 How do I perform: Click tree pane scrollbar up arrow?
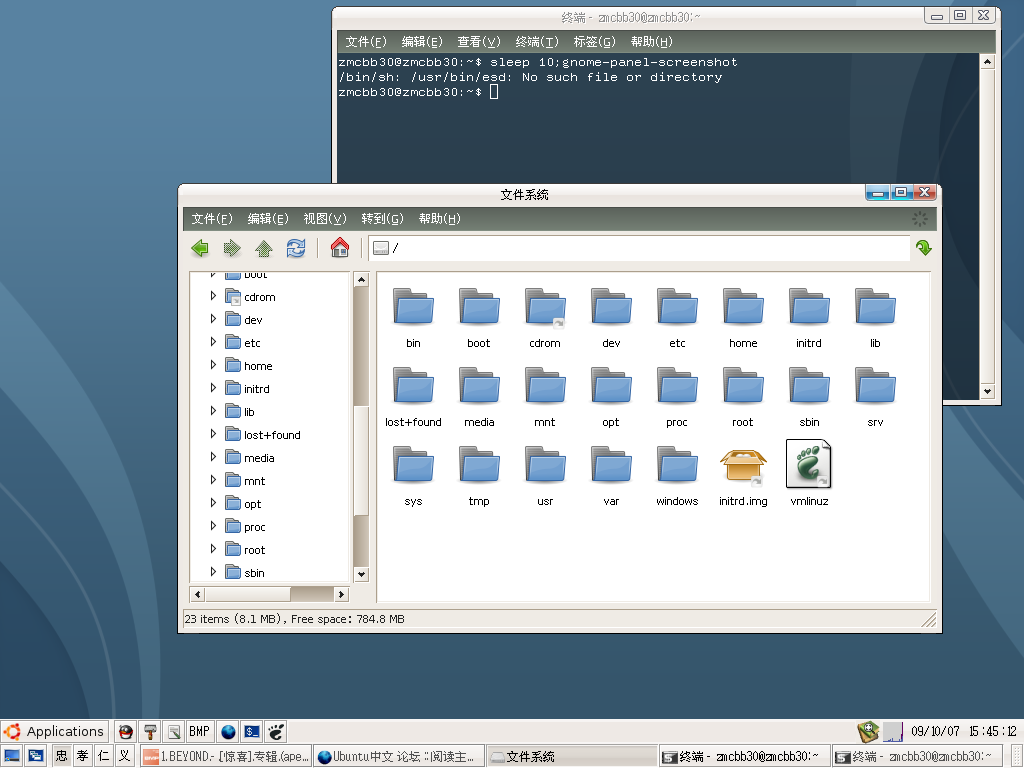(x=361, y=280)
